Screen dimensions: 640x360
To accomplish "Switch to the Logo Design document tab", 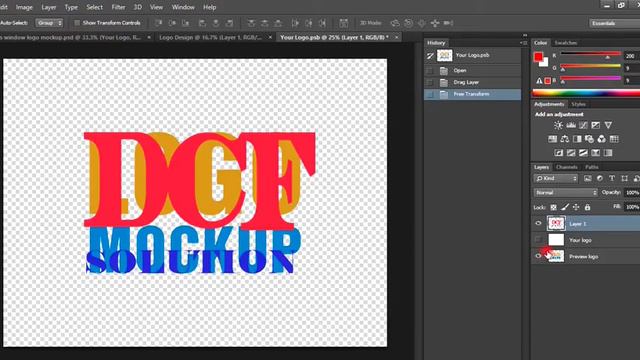I will point(211,37).
